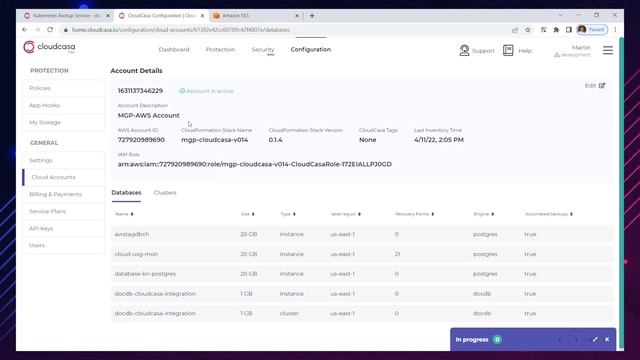The height and width of the screenshot is (360, 640).
Task: Click IAM Role ARN text
Action: (255, 164)
